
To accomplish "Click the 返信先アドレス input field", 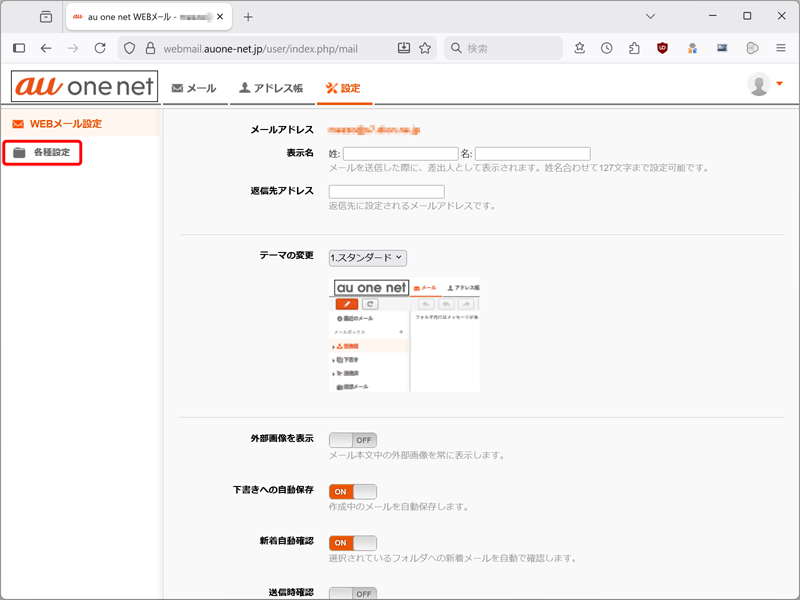I will [x=386, y=192].
